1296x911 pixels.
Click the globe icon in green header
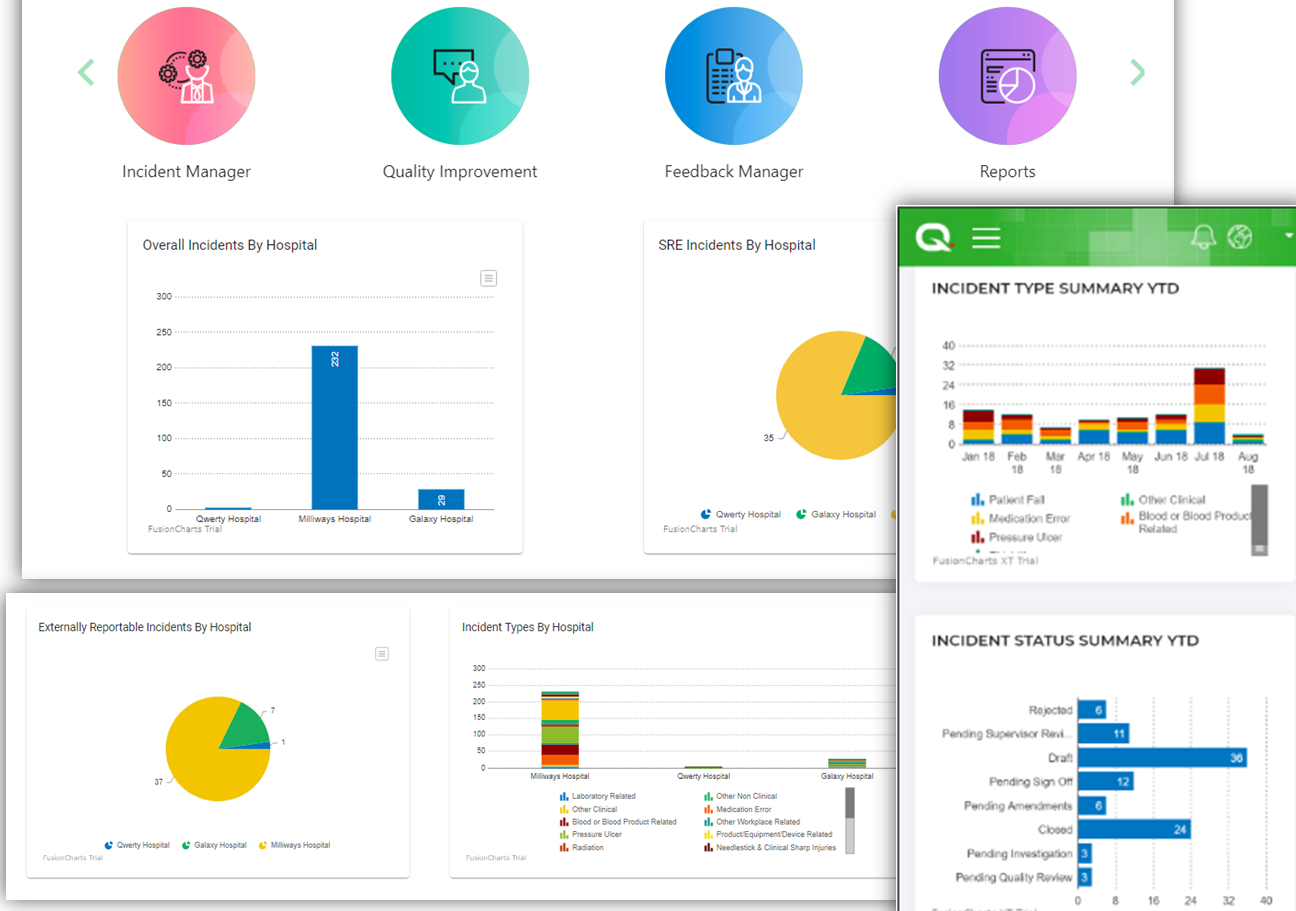[x=1240, y=237]
